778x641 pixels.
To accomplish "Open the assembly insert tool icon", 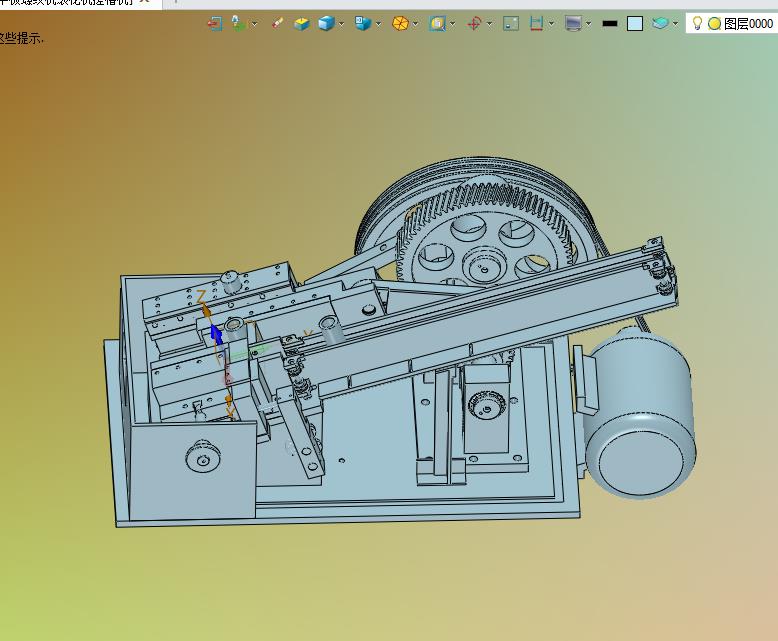I will (x=239, y=23).
